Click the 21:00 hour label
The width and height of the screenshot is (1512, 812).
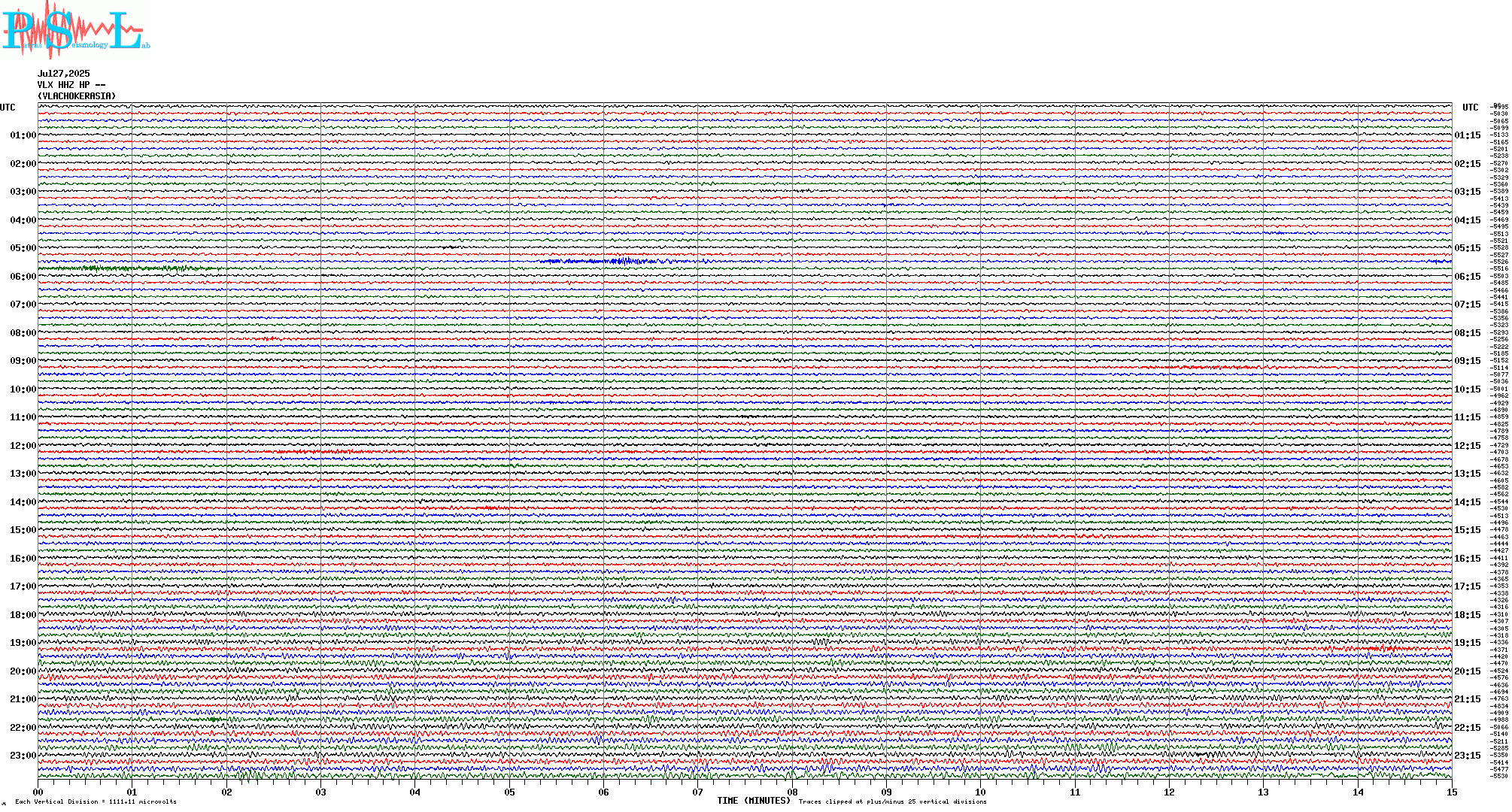pyautogui.click(x=23, y=699)
